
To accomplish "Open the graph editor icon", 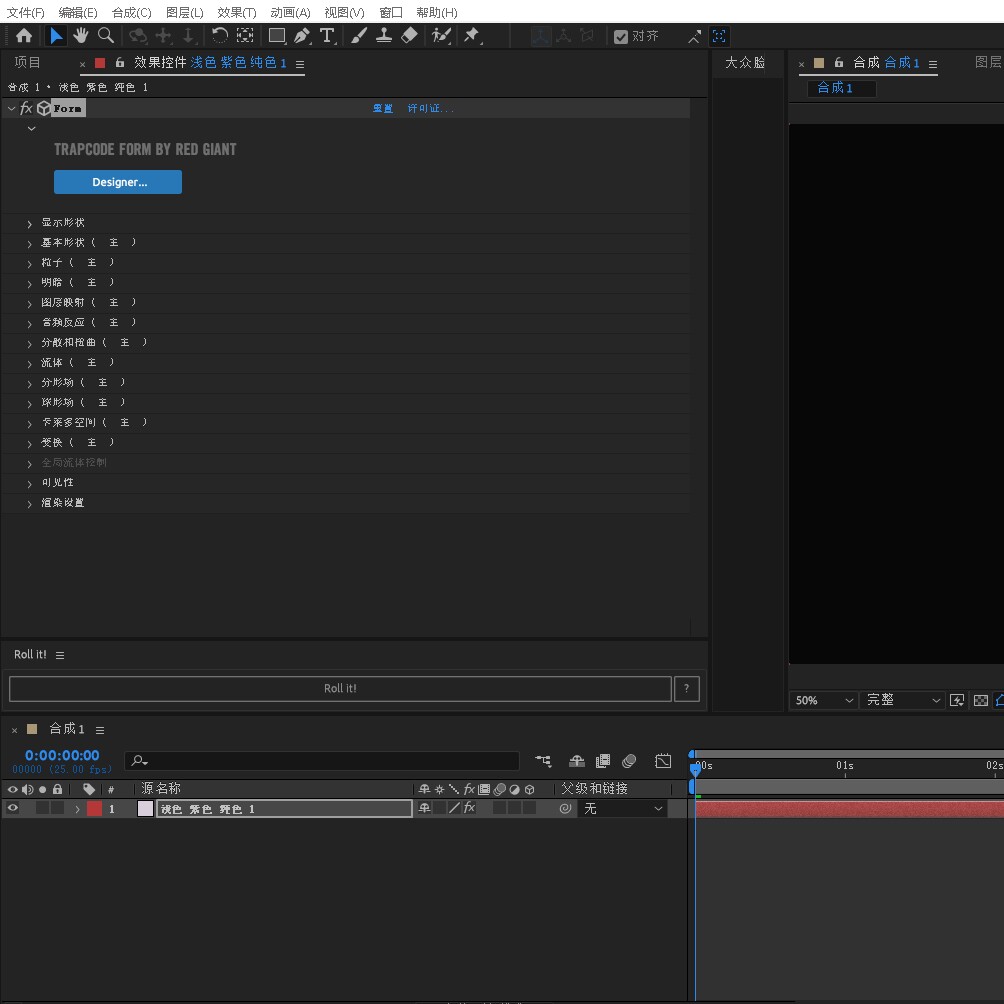I will coord(663,761).
